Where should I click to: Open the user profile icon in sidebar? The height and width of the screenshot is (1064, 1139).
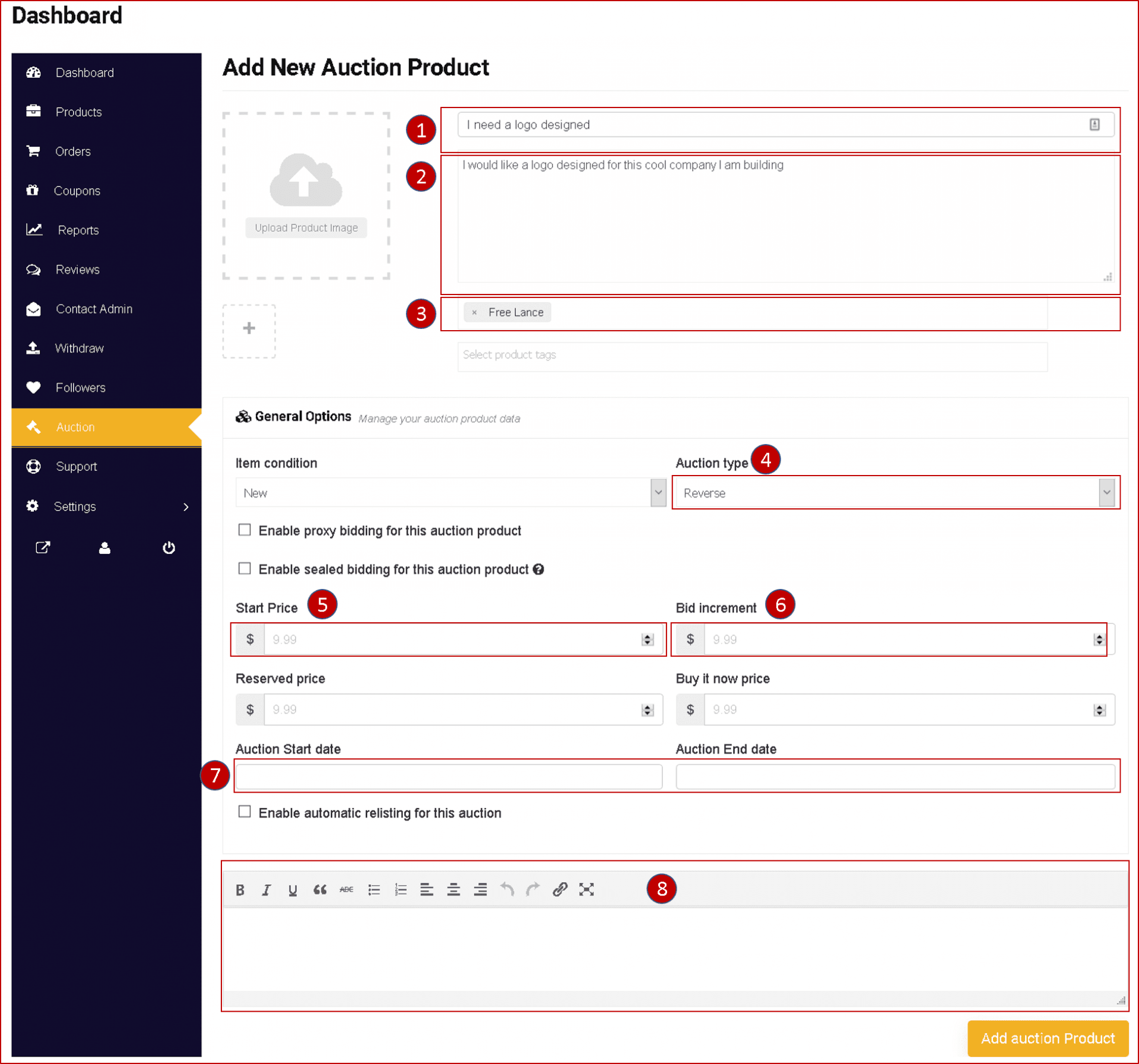104,547
